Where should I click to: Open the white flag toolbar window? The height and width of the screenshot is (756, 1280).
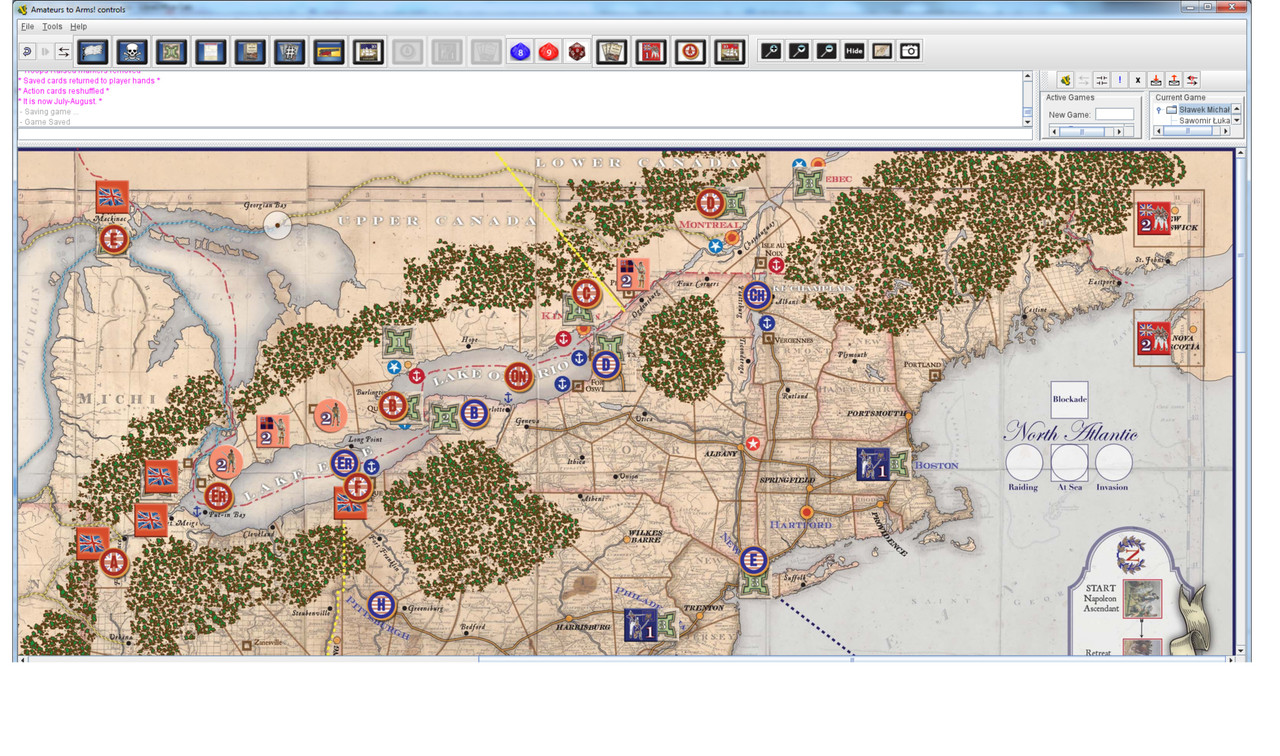[x=93, y=51]
